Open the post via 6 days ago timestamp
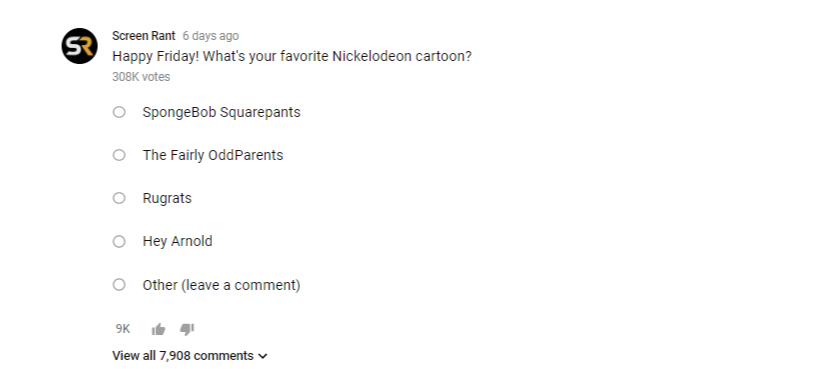This screenshot has width=815, height=369. pos(211,36)
